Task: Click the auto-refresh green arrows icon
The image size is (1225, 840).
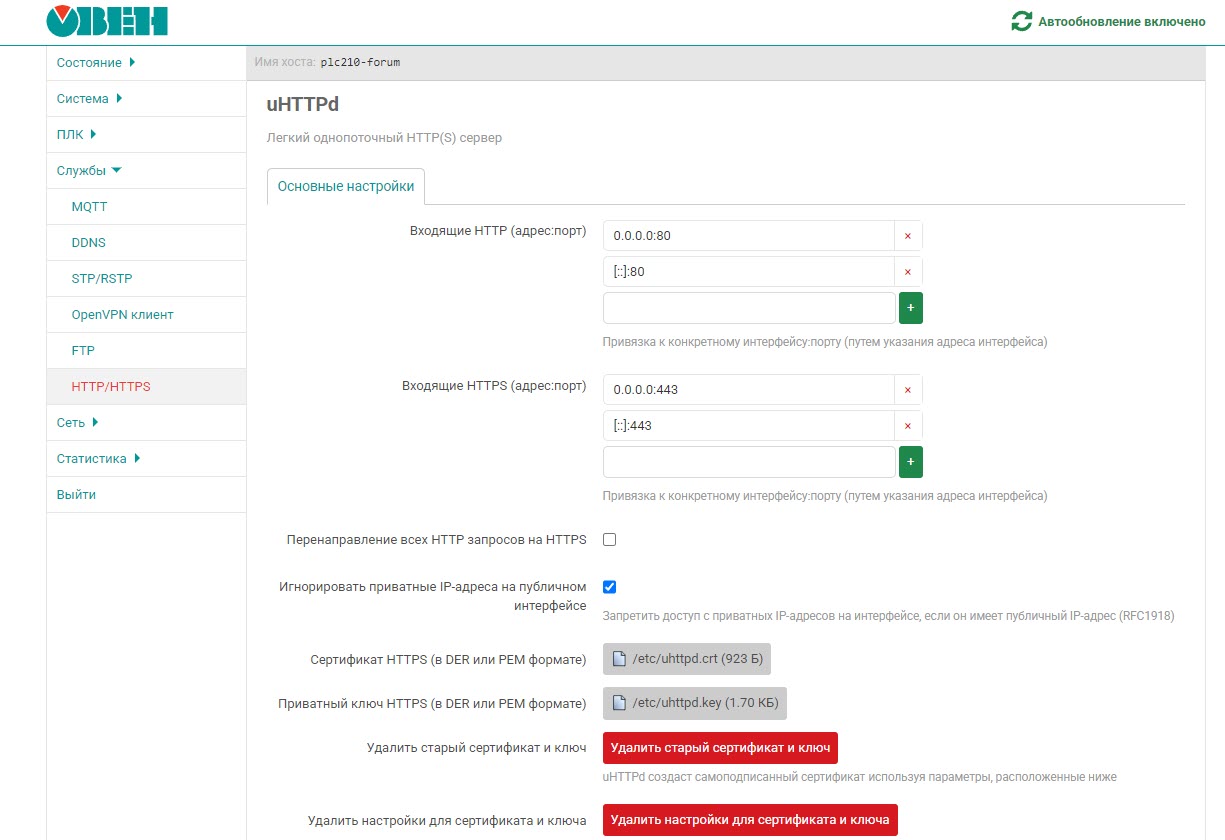Action: (1021, 21)
